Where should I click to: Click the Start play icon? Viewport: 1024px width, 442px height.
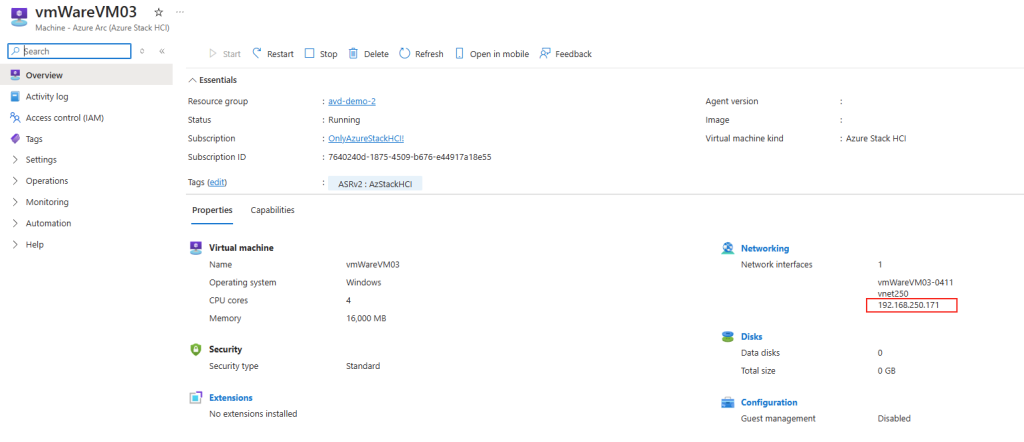(212, 54)
